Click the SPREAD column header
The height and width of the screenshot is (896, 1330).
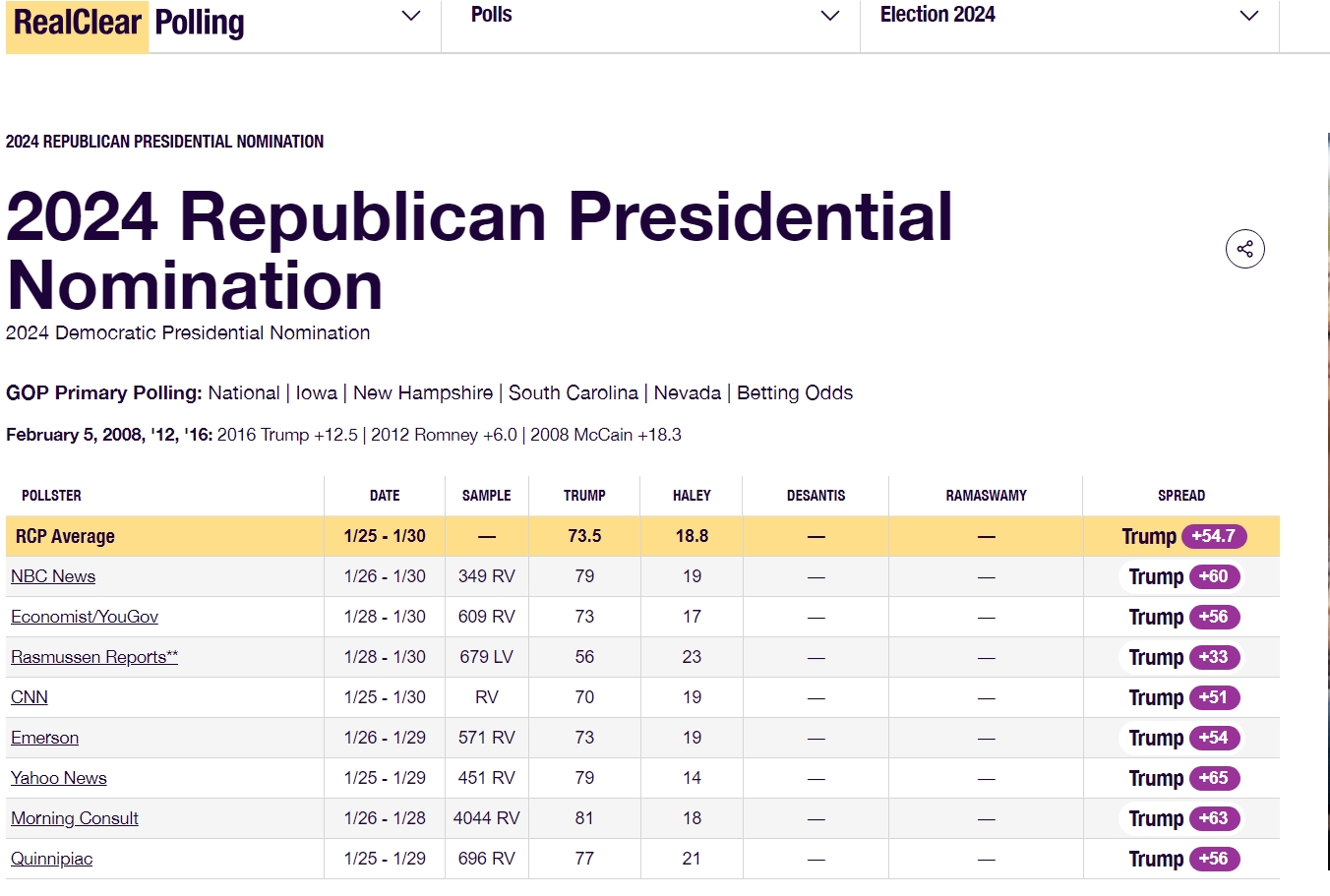(1181, 496)
